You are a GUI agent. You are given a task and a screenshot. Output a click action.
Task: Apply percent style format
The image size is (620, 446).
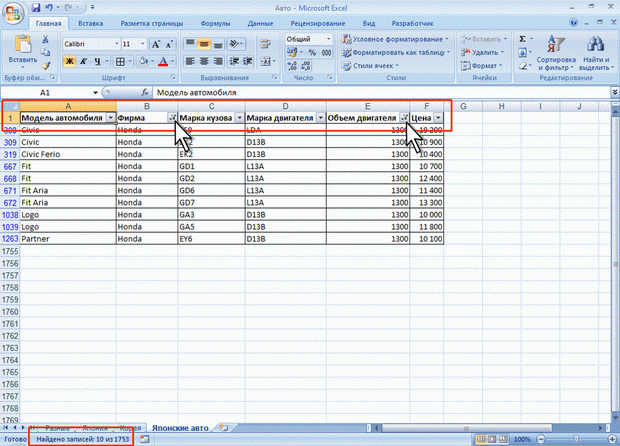click(312, 52)
